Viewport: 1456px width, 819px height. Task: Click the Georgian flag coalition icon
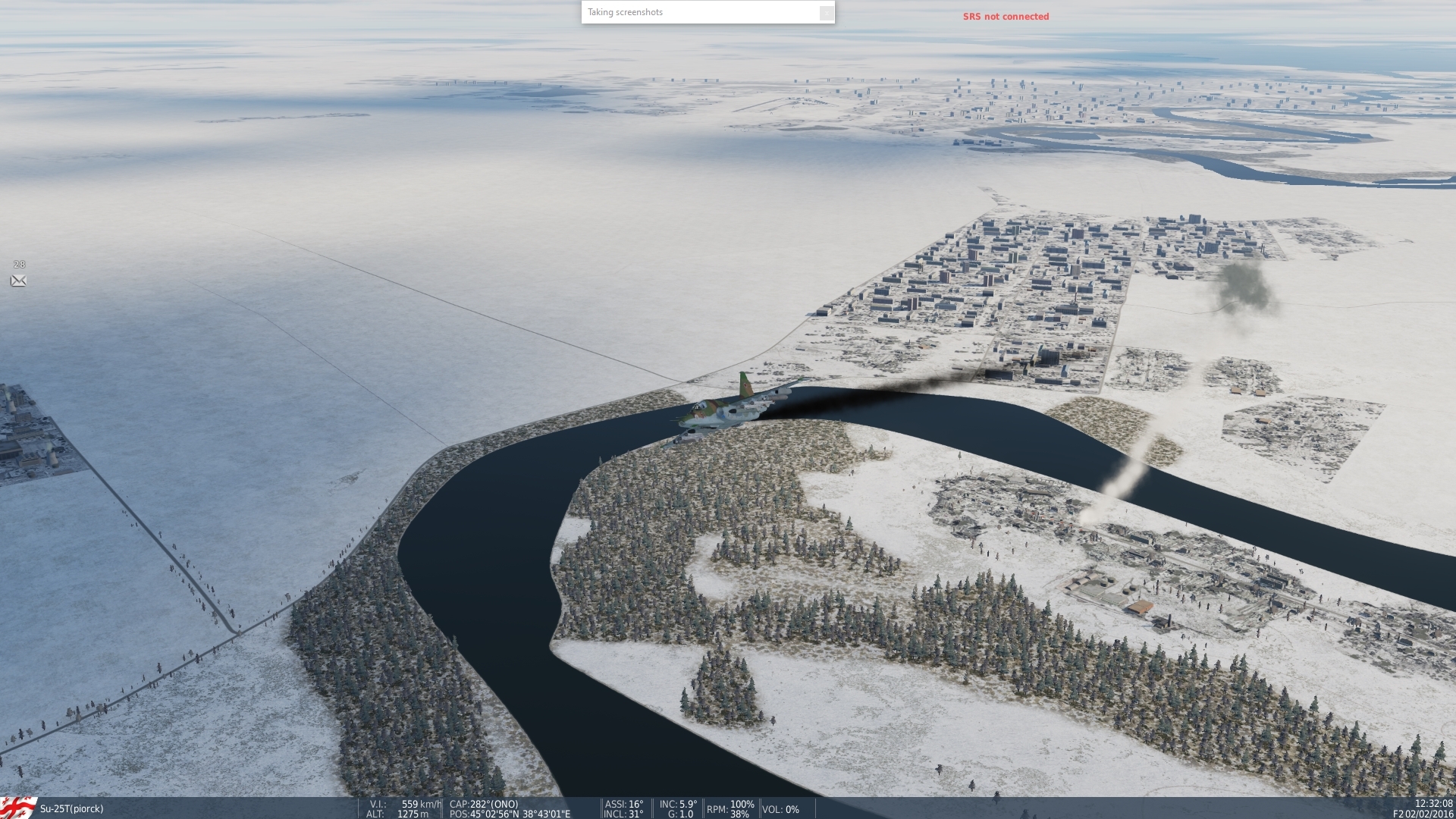pos(18,808)
